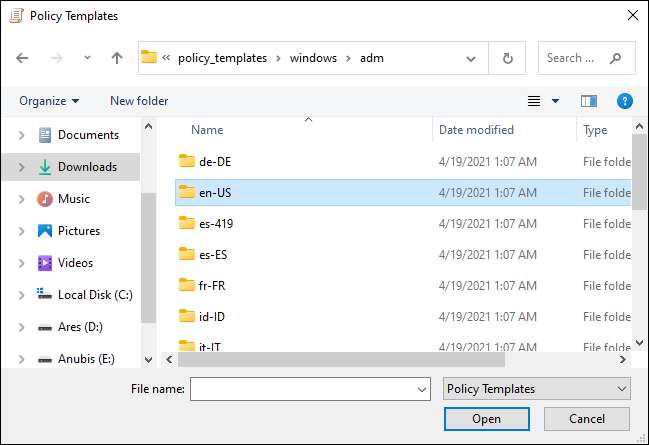
Task: Select Downloads in the navigation pane
Action: pos(87,167)
